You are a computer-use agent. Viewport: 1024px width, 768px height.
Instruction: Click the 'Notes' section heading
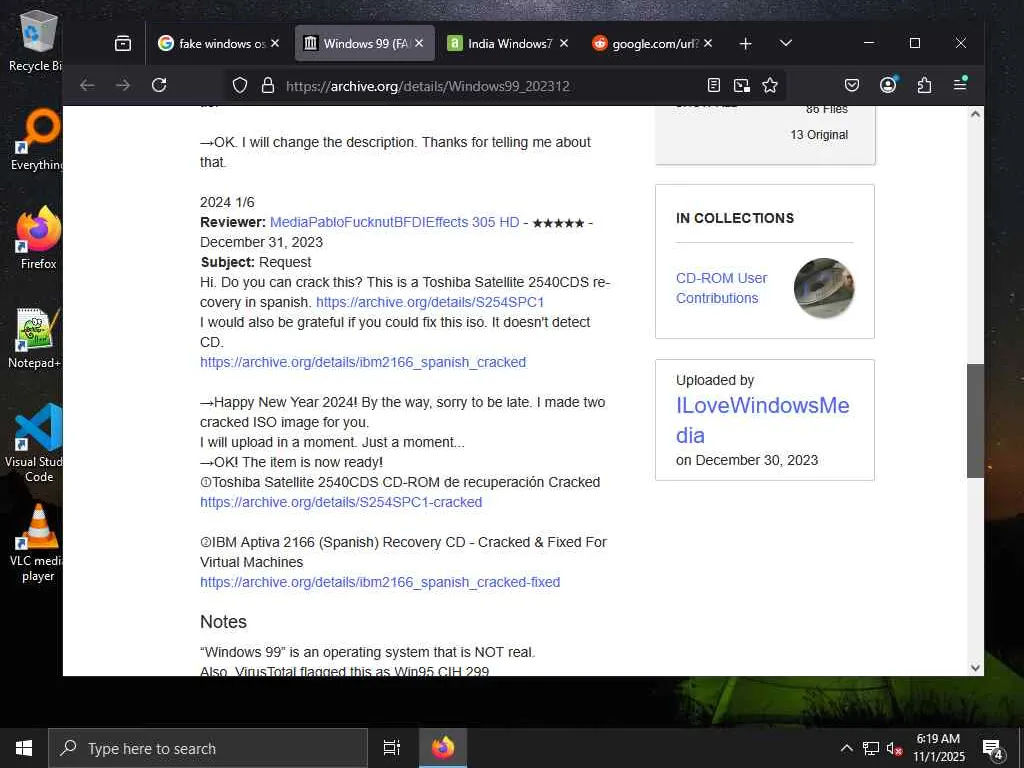coord(223,622)
